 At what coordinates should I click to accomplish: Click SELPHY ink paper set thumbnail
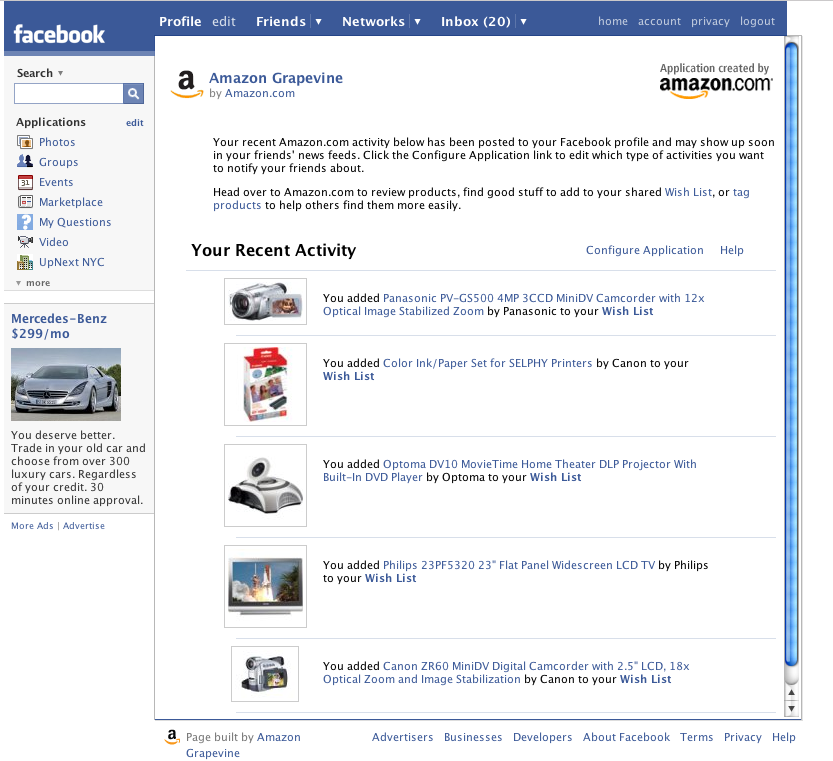(265, 384)
